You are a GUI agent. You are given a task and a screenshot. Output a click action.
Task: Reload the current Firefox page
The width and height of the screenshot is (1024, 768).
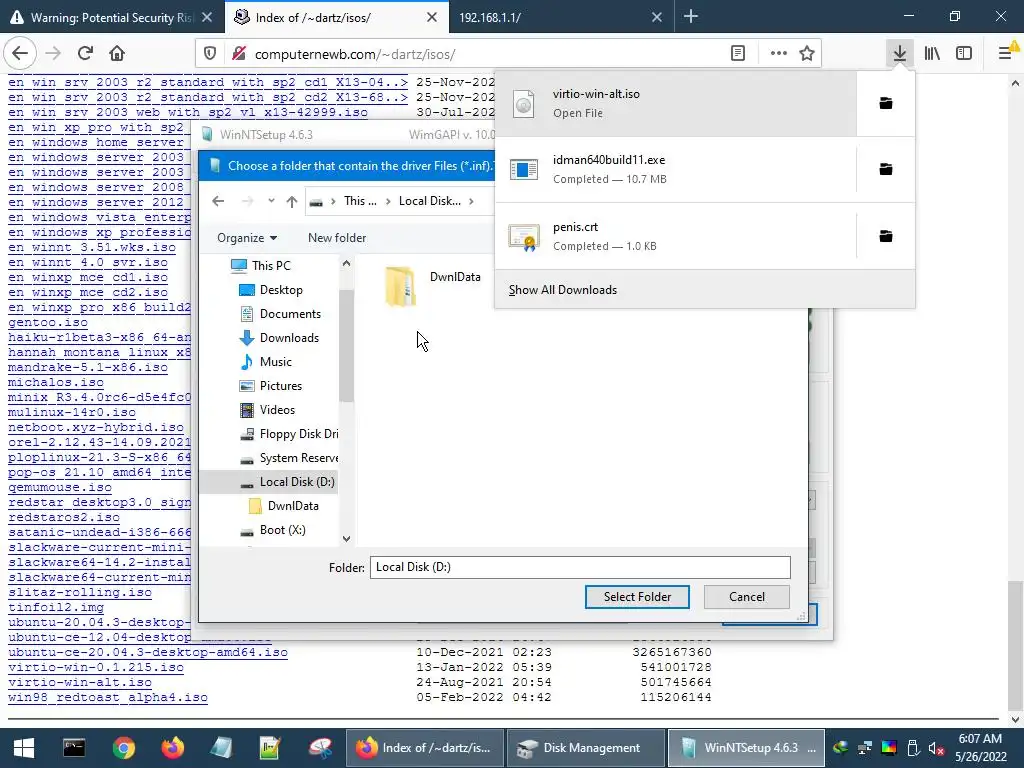[85, 54]
